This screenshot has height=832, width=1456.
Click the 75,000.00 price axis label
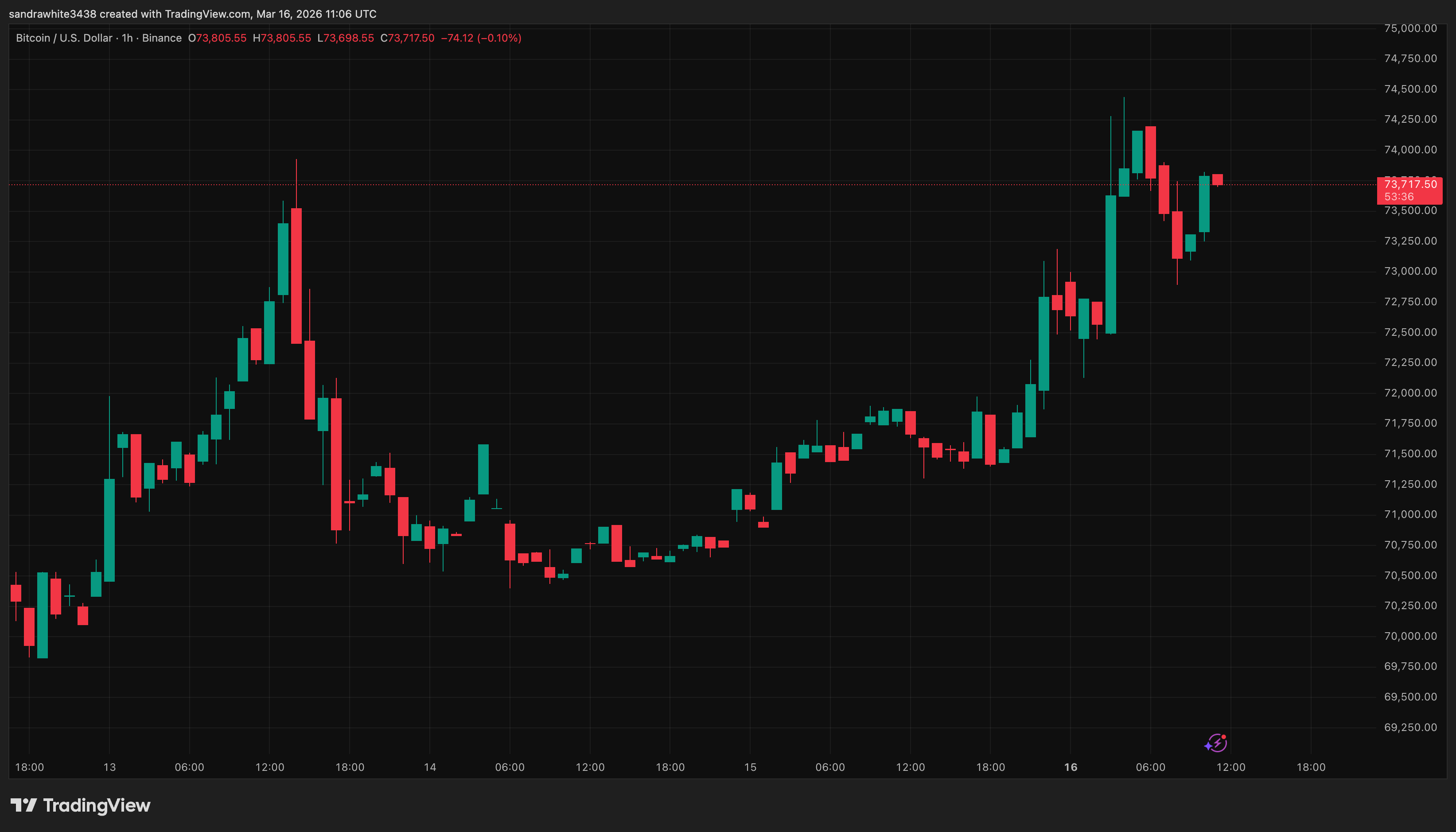pos(1410,28)
